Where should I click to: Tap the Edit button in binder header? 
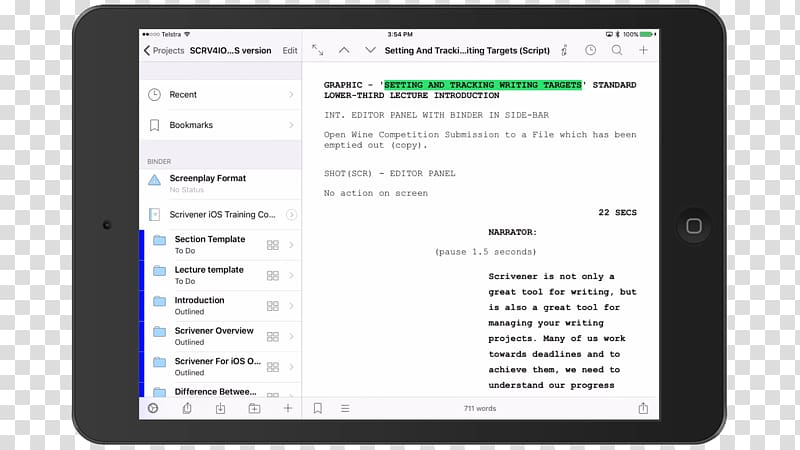290,50
